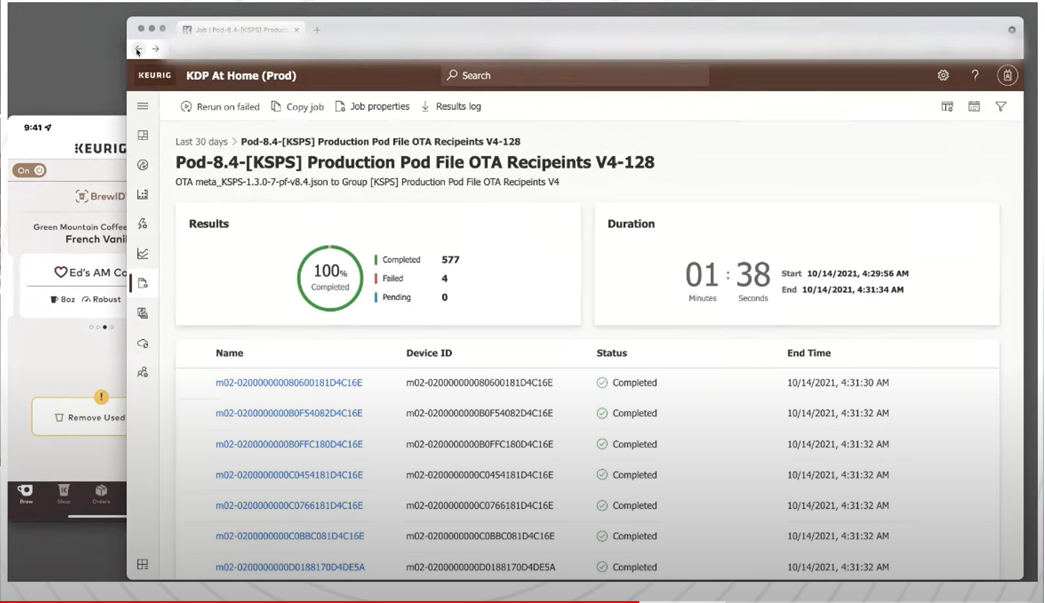
Task: Open device link m02-0200000000C0454181D4C16E
Action: point(289,474)
